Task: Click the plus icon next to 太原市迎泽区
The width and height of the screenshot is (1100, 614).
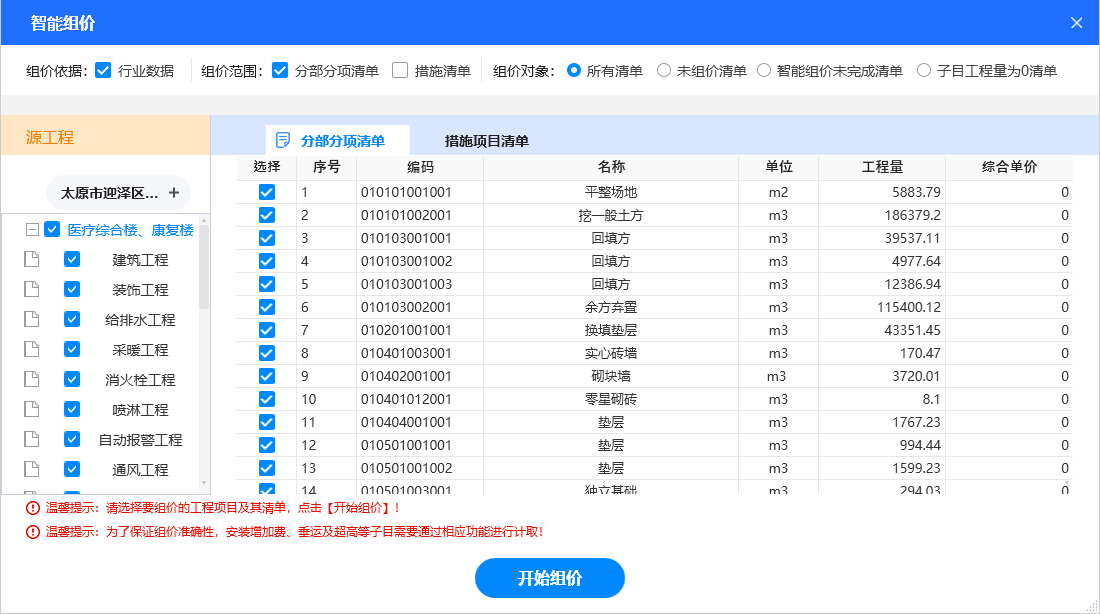Action: pos(174,192)
